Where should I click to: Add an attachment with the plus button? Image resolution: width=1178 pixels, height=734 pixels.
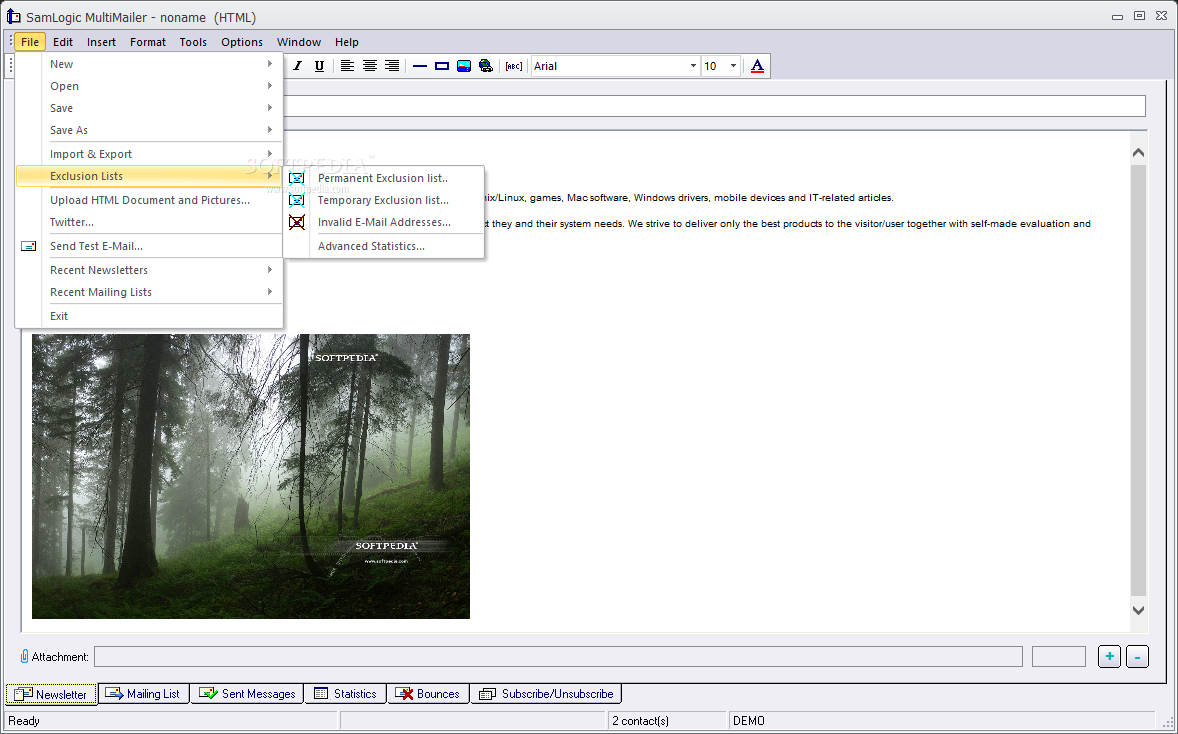click(1109, 656)
